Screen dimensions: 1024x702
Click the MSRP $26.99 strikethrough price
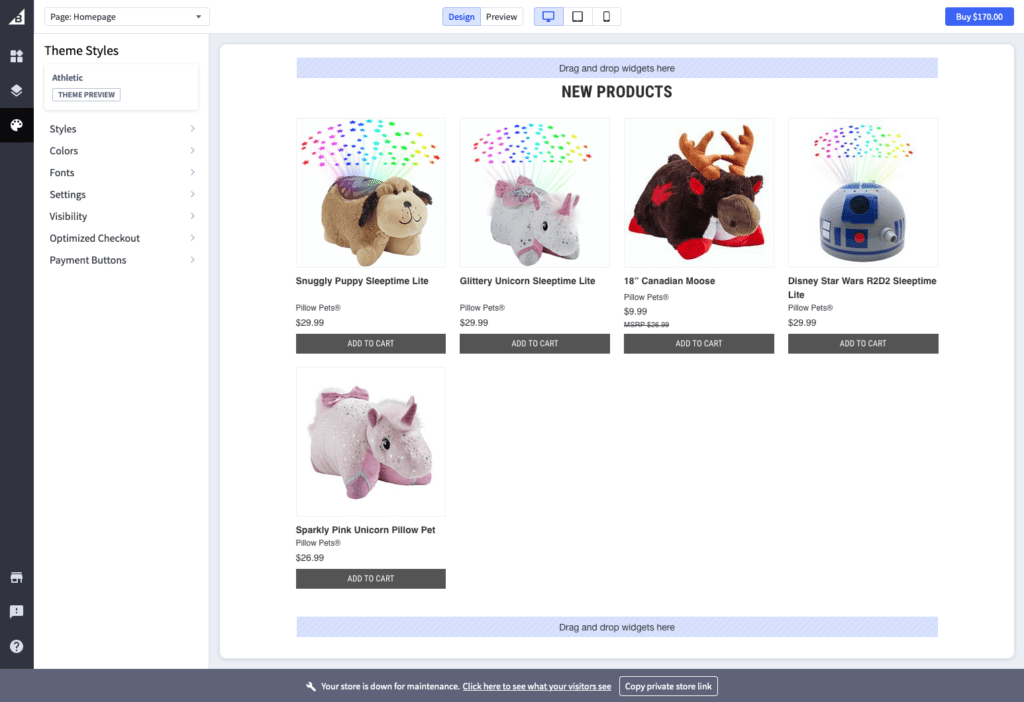pos(646,325)
